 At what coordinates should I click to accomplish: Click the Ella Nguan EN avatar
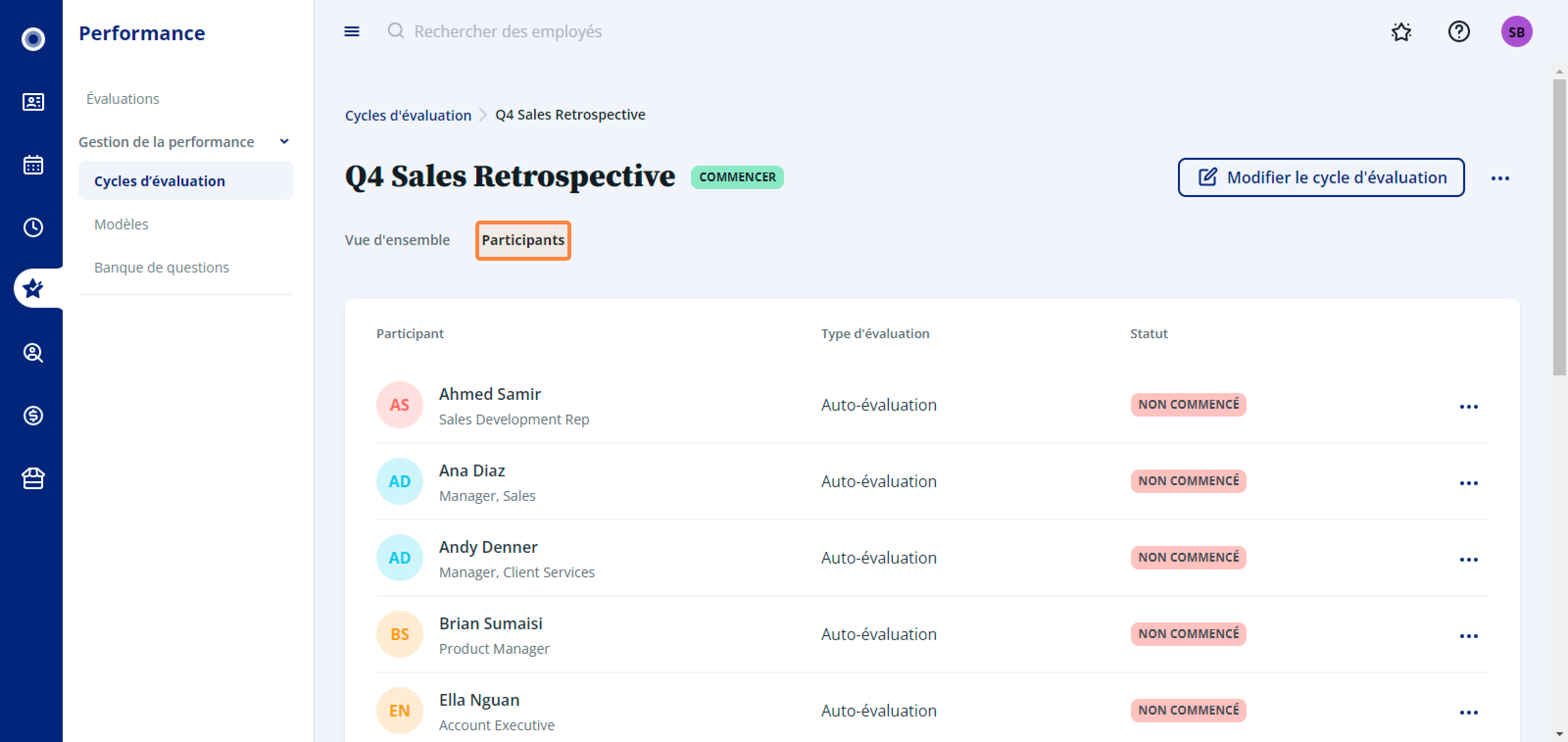coord(399,710)
